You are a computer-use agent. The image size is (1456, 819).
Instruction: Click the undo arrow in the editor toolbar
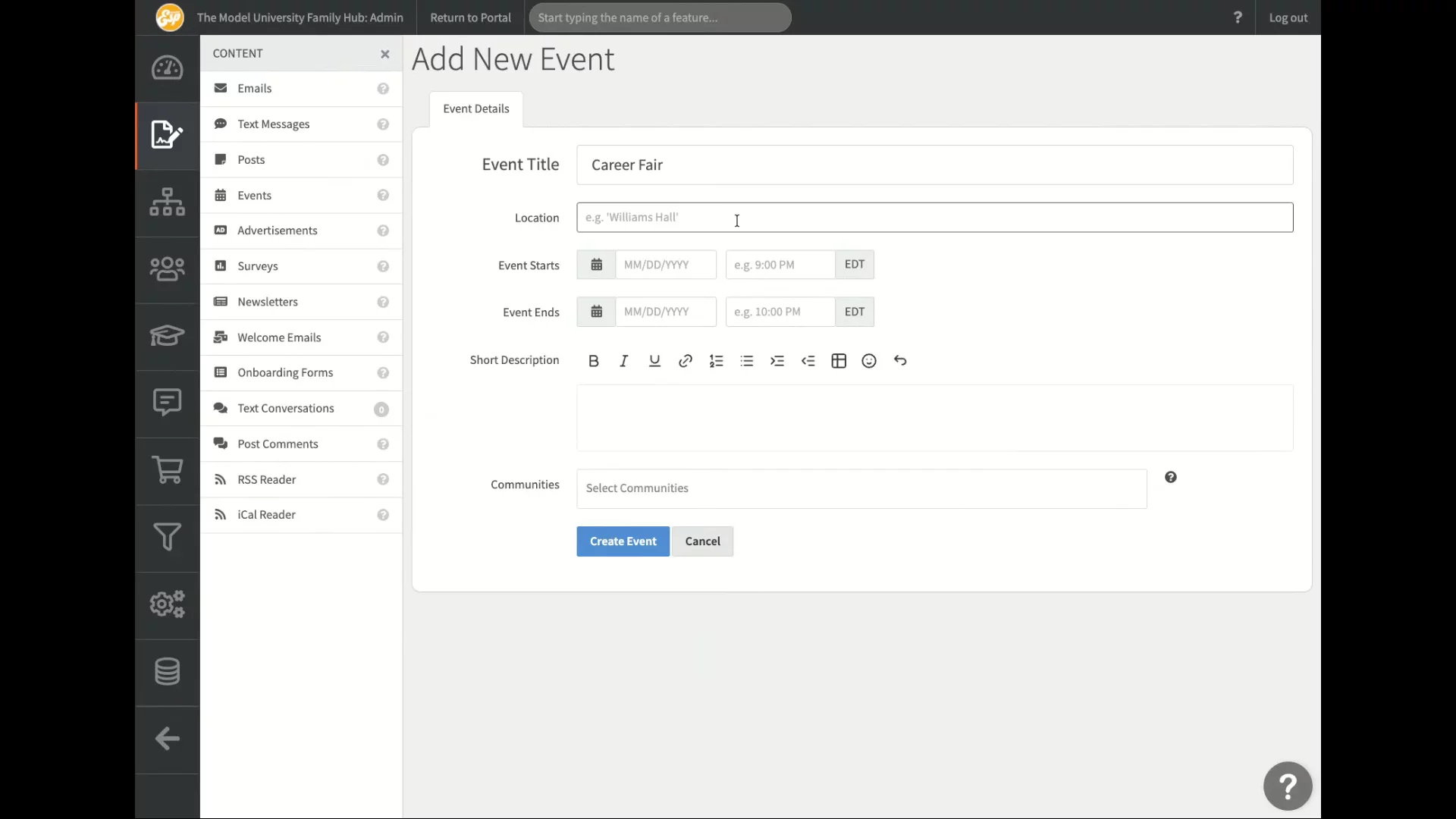coord(900,361)
